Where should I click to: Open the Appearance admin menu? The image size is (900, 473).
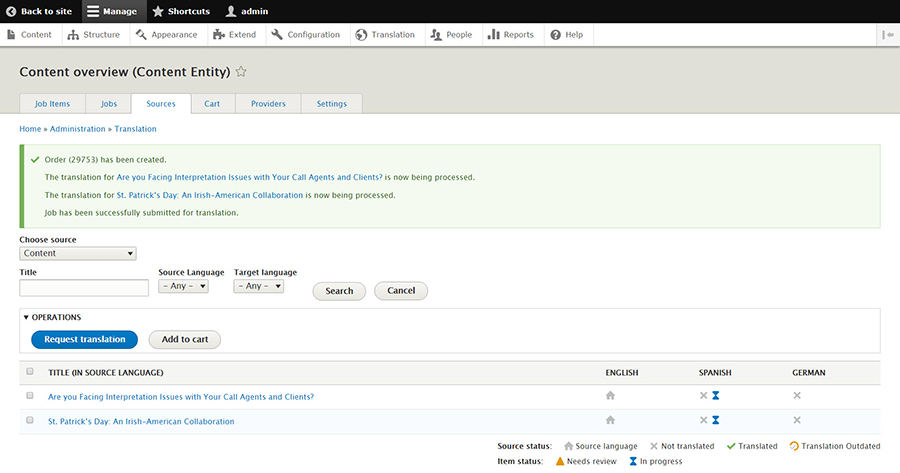pos(166,35)
